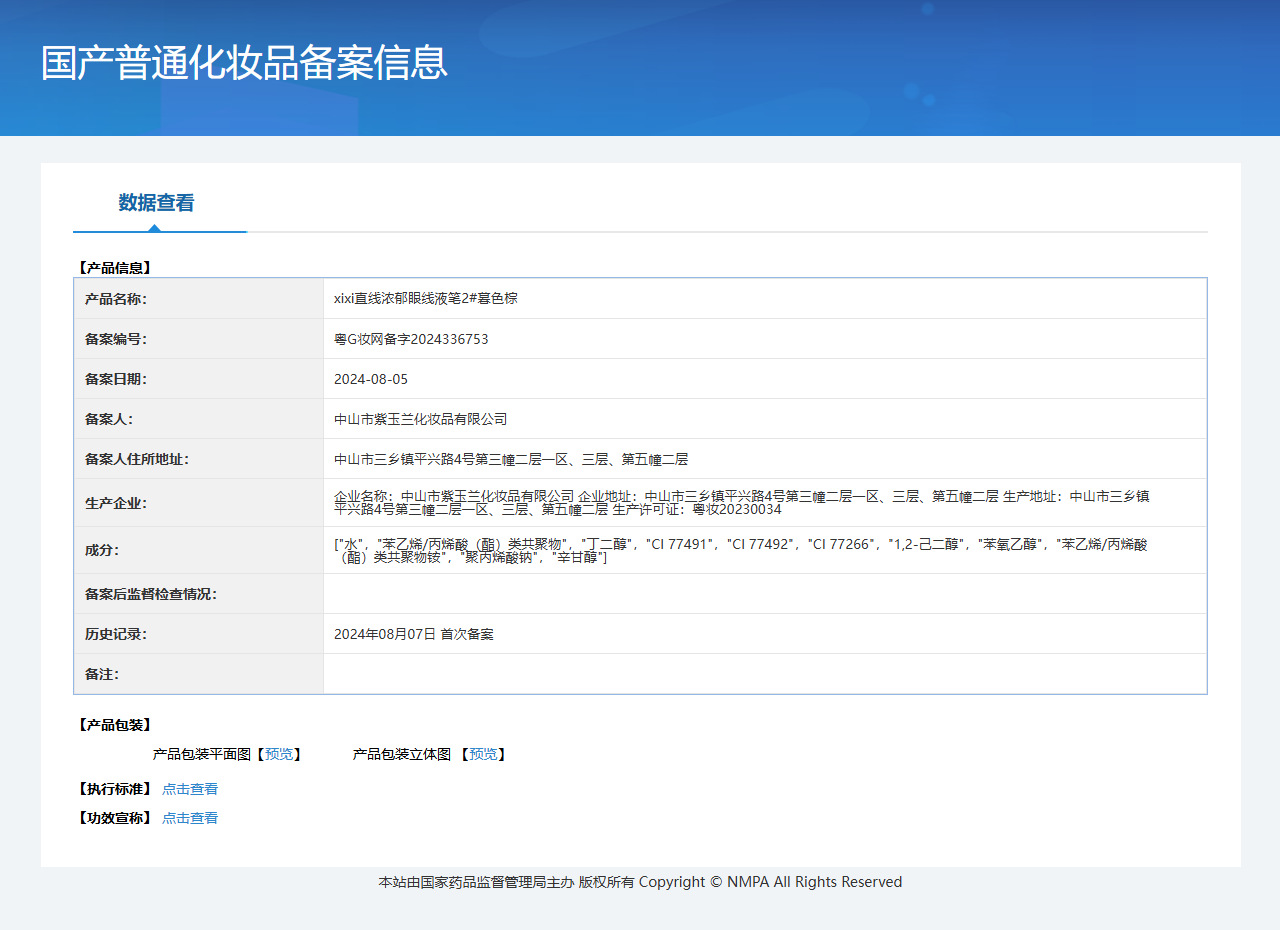This screenshot has width=1280, height=930.
Task: Click the 产品包装立体图 label
Action: click(x=402, y=754)
